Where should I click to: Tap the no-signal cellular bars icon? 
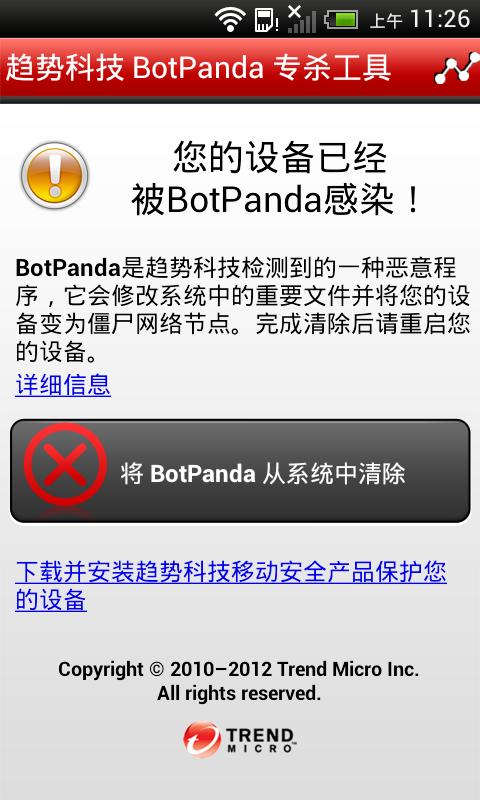(x=301, y=19)
